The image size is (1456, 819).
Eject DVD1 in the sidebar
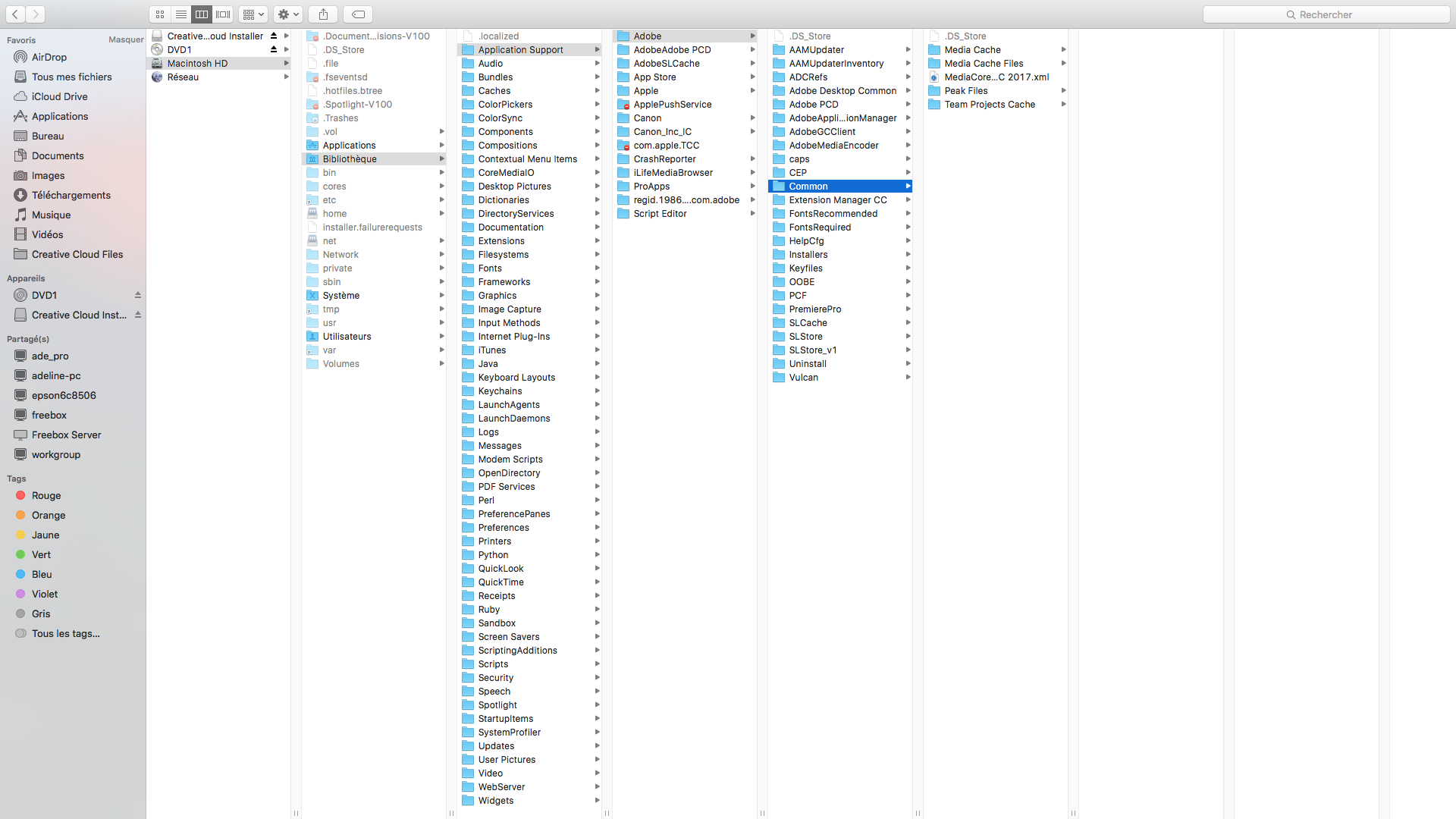[138, 295]
